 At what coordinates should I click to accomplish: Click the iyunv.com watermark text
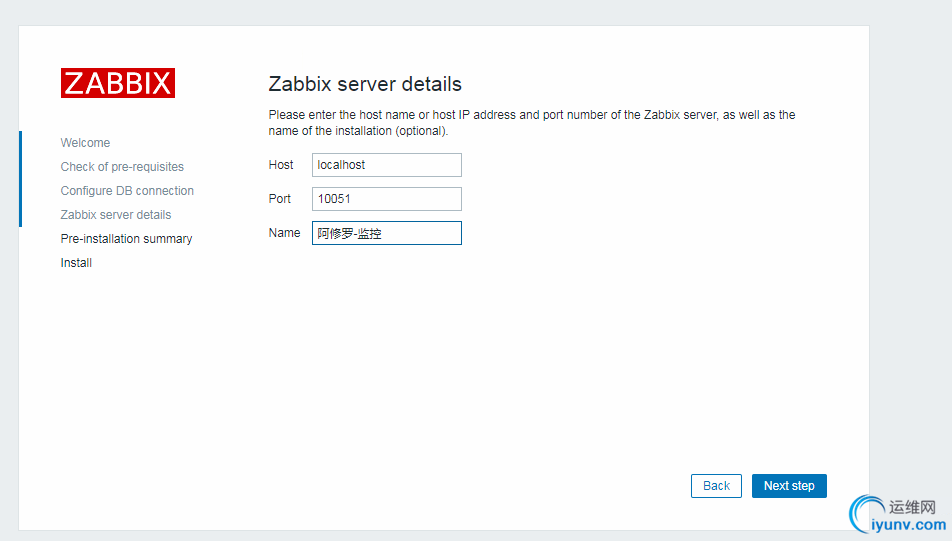click(909, 525)
